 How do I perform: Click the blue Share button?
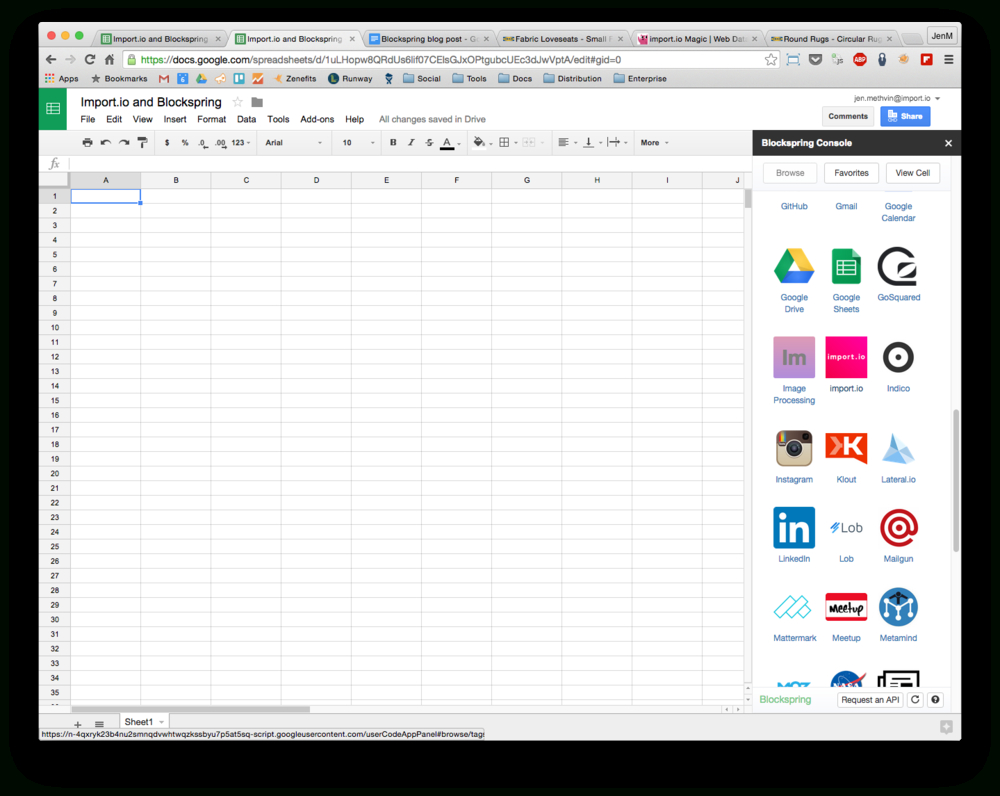tap(904, 116)
